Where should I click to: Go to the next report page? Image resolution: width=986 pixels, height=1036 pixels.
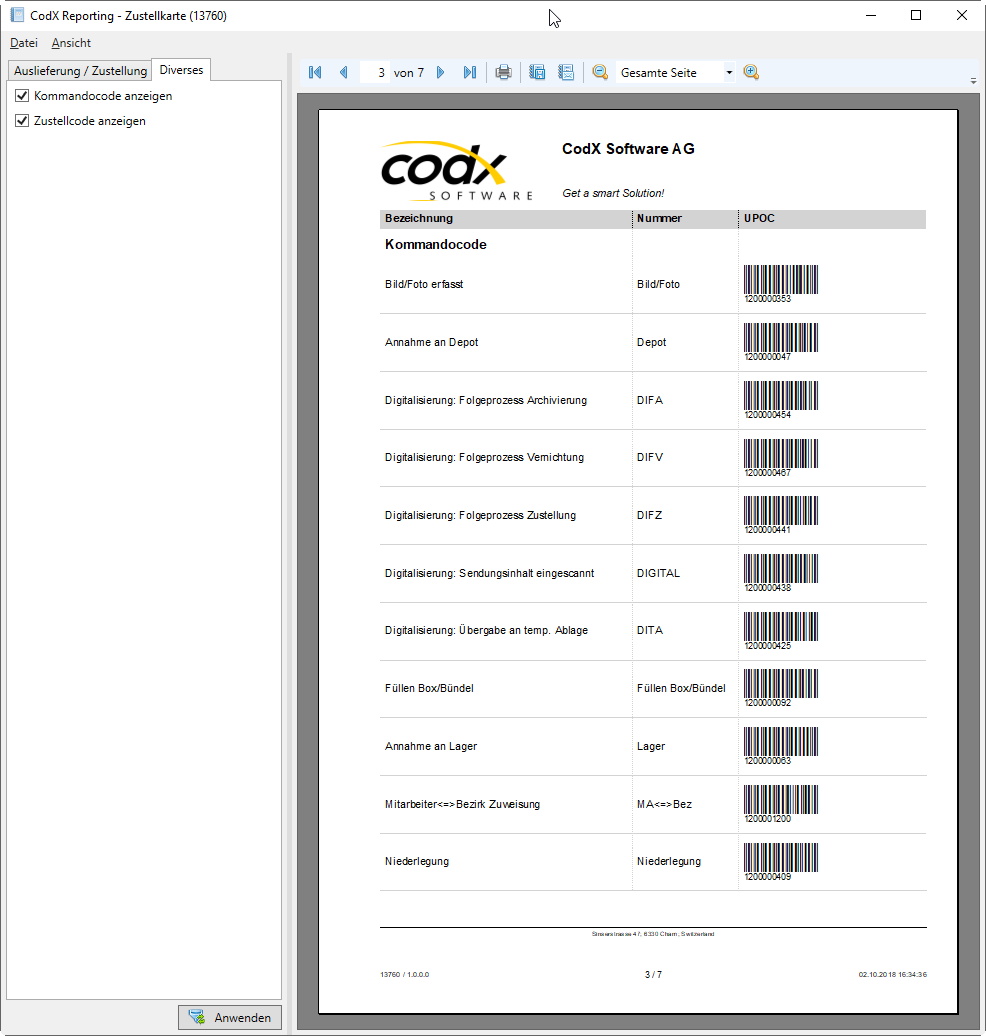441,72
